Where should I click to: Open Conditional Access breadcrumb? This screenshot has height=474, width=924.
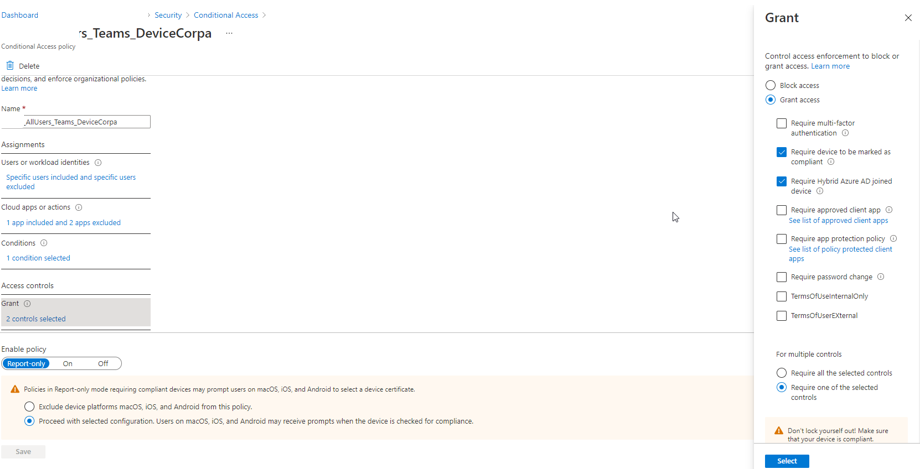pos(225,15)
